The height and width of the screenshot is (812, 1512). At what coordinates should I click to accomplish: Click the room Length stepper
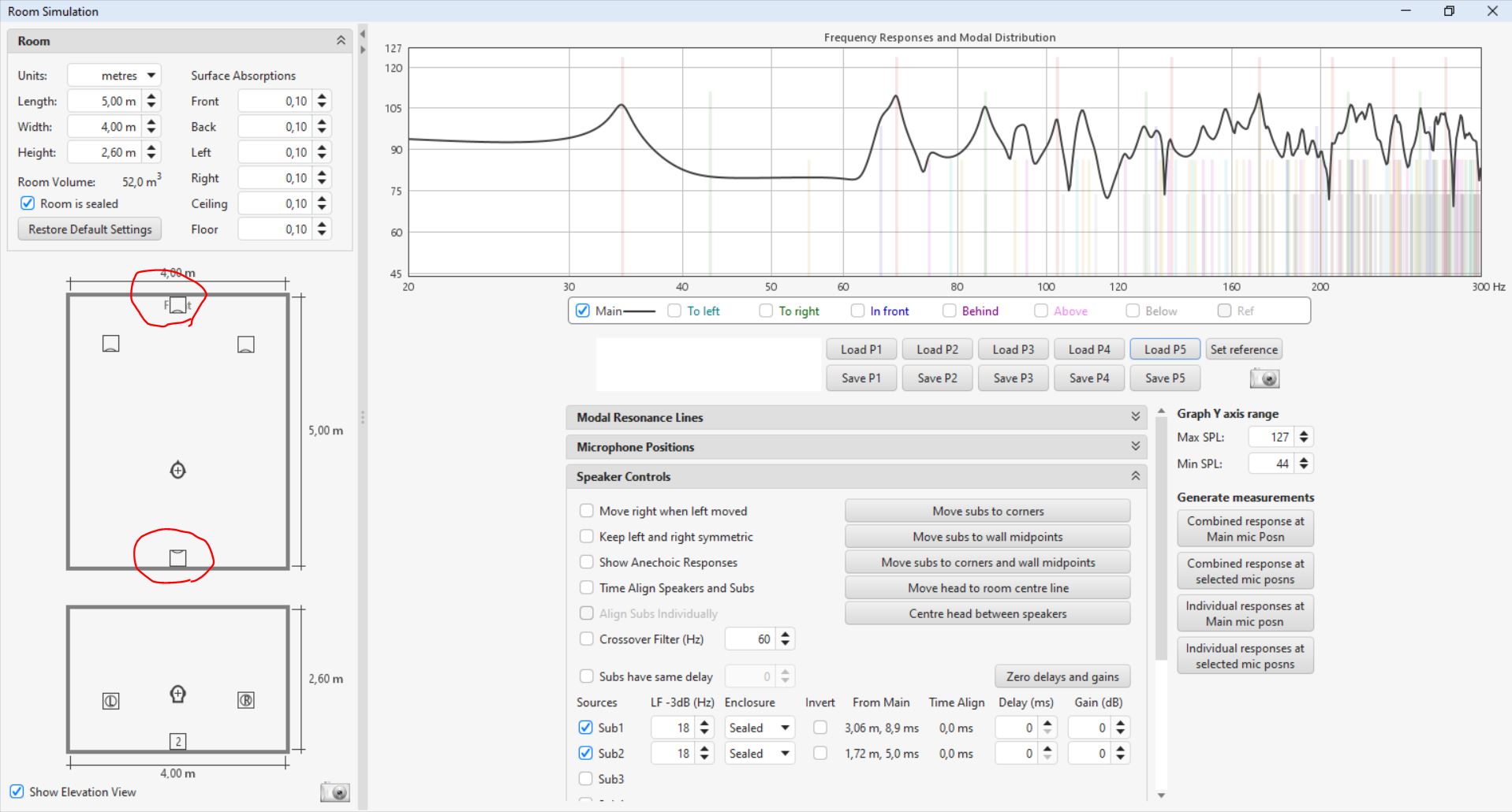pos(151,101)
